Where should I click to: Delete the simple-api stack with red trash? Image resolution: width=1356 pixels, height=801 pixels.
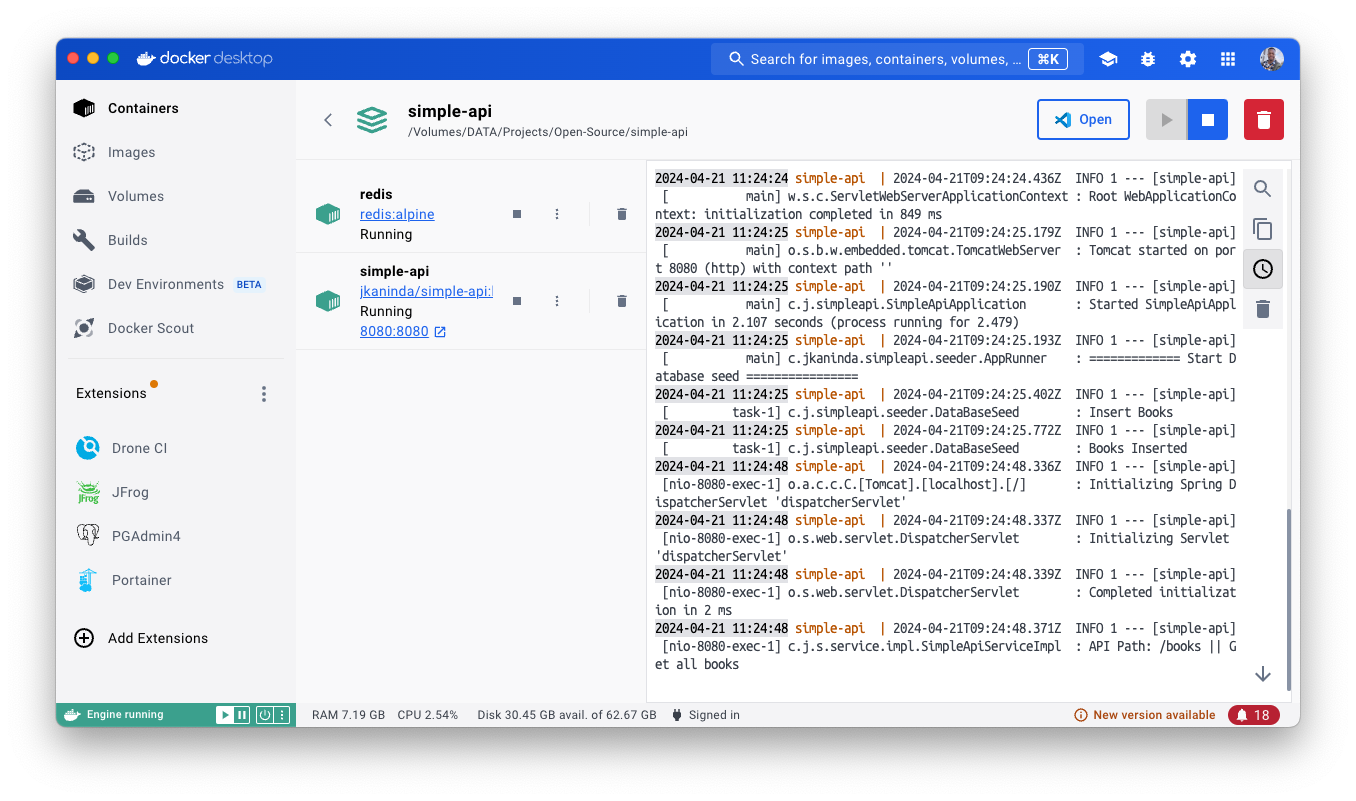[1264, 120]
